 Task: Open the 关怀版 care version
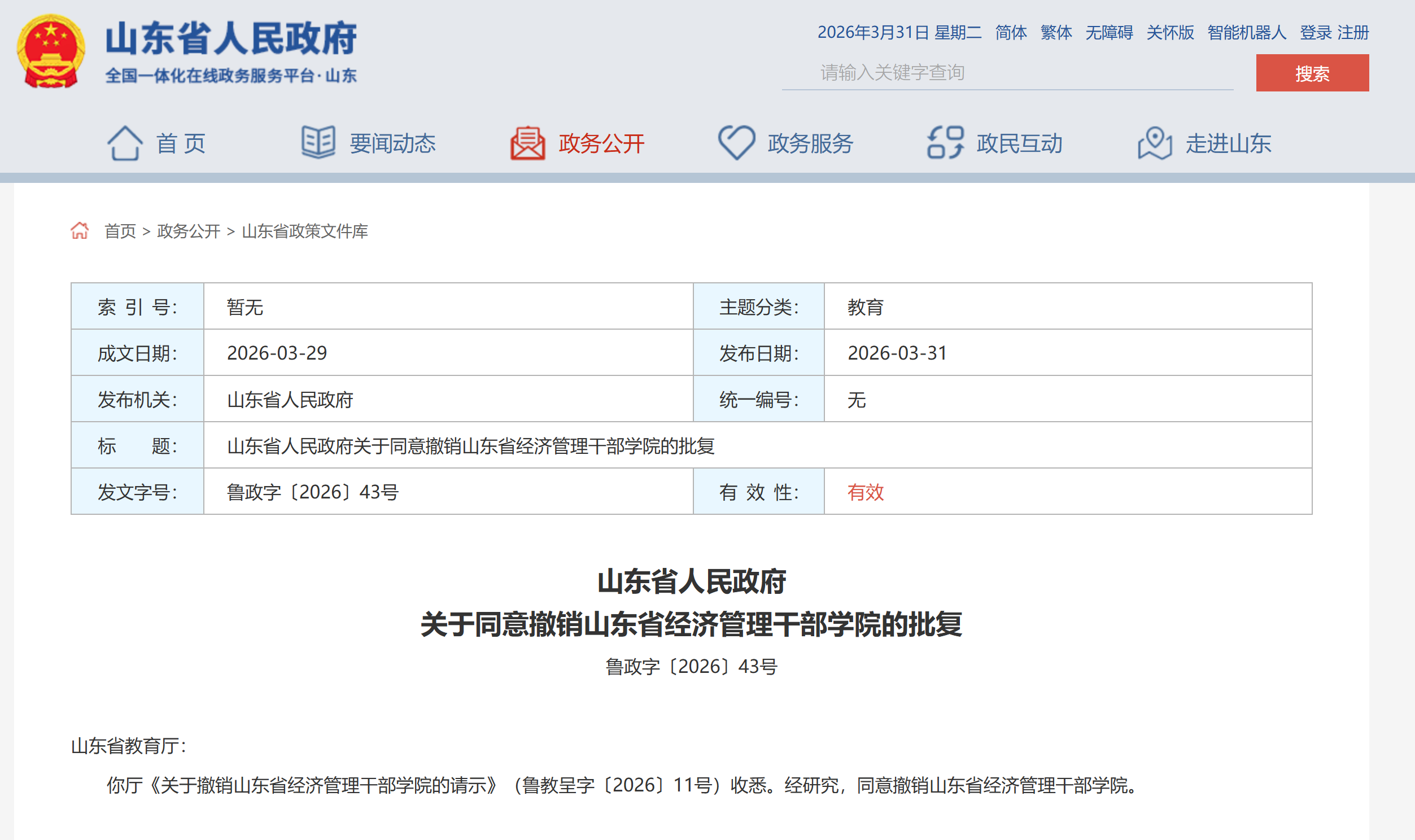pyautogui.click(x=1170, y=32)
